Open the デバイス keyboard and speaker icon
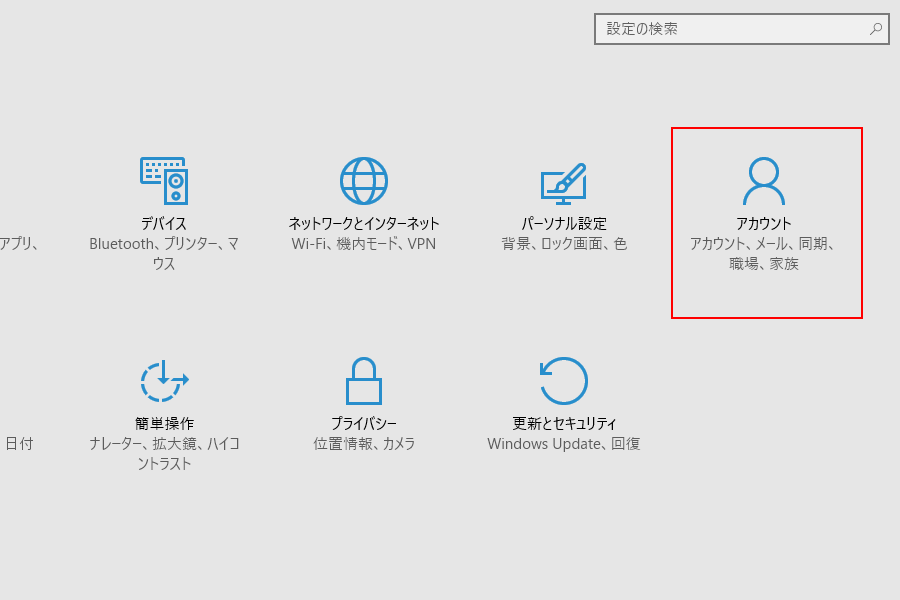This screenshot has width=900, height=600. [x=164, y=181]
